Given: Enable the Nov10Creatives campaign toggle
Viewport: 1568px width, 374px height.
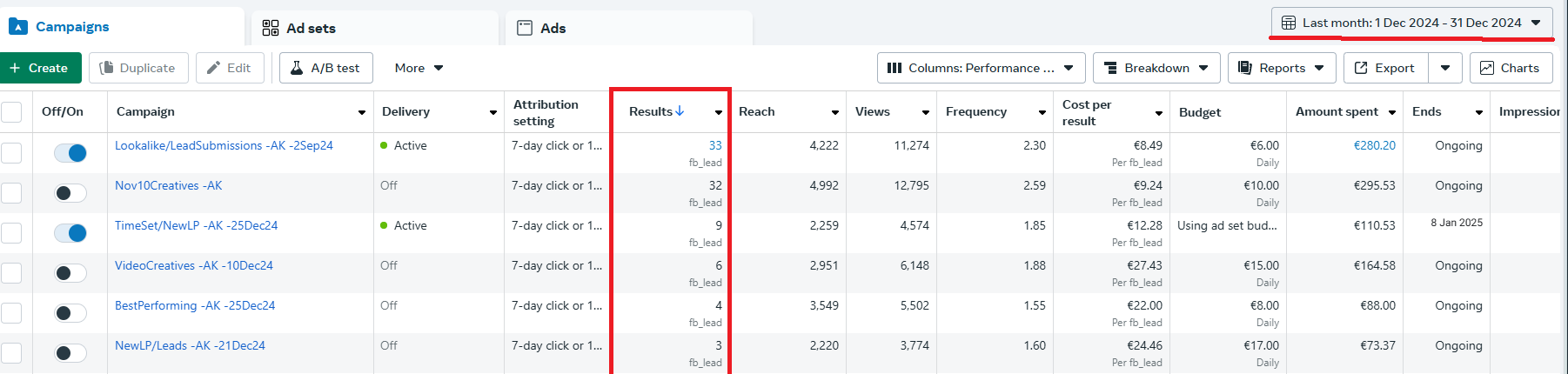Looking at the screenshot, I should click(x=70, y=193).
